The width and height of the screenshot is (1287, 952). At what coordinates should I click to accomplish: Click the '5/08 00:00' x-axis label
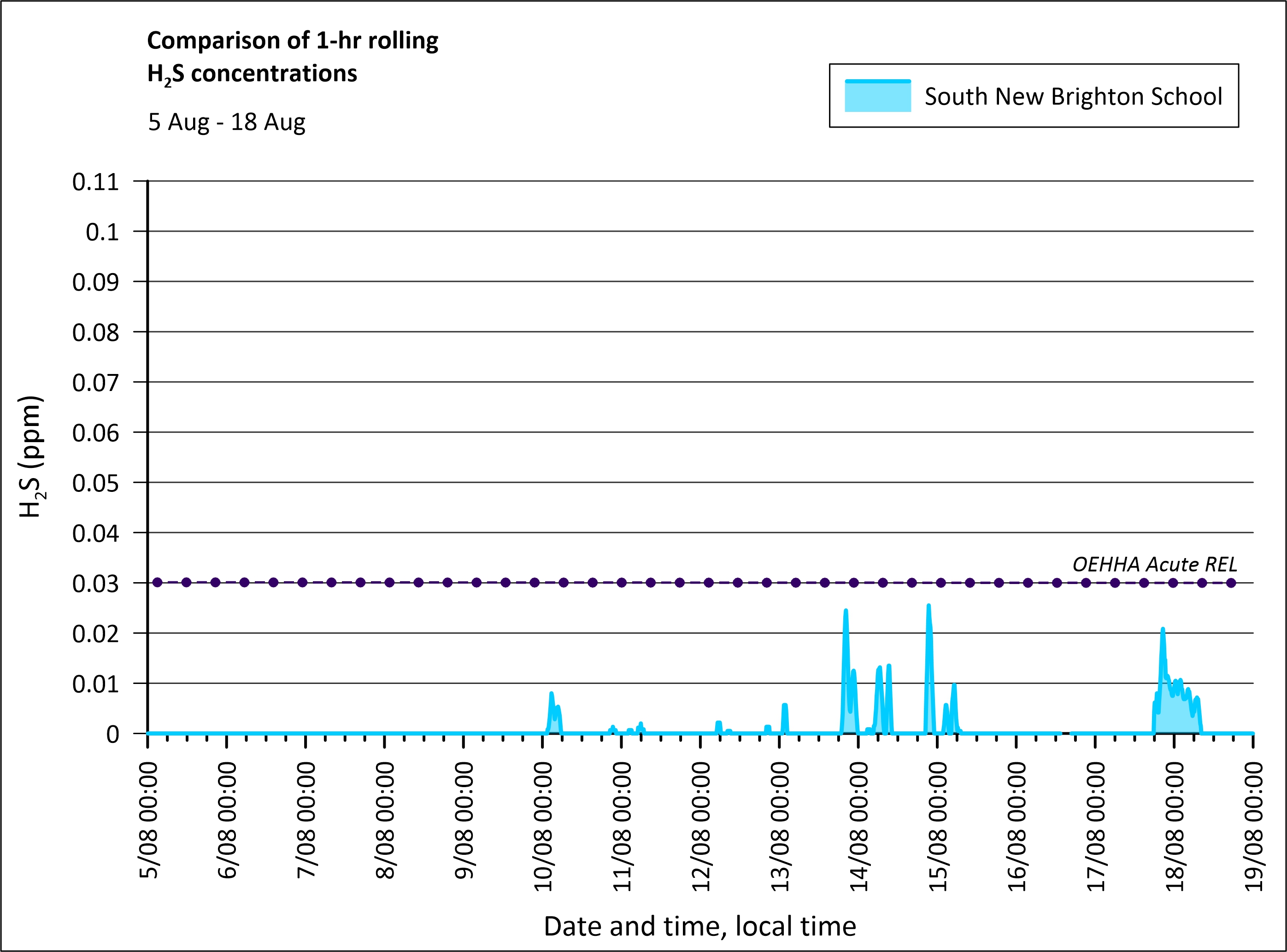[x=149, y=821]
